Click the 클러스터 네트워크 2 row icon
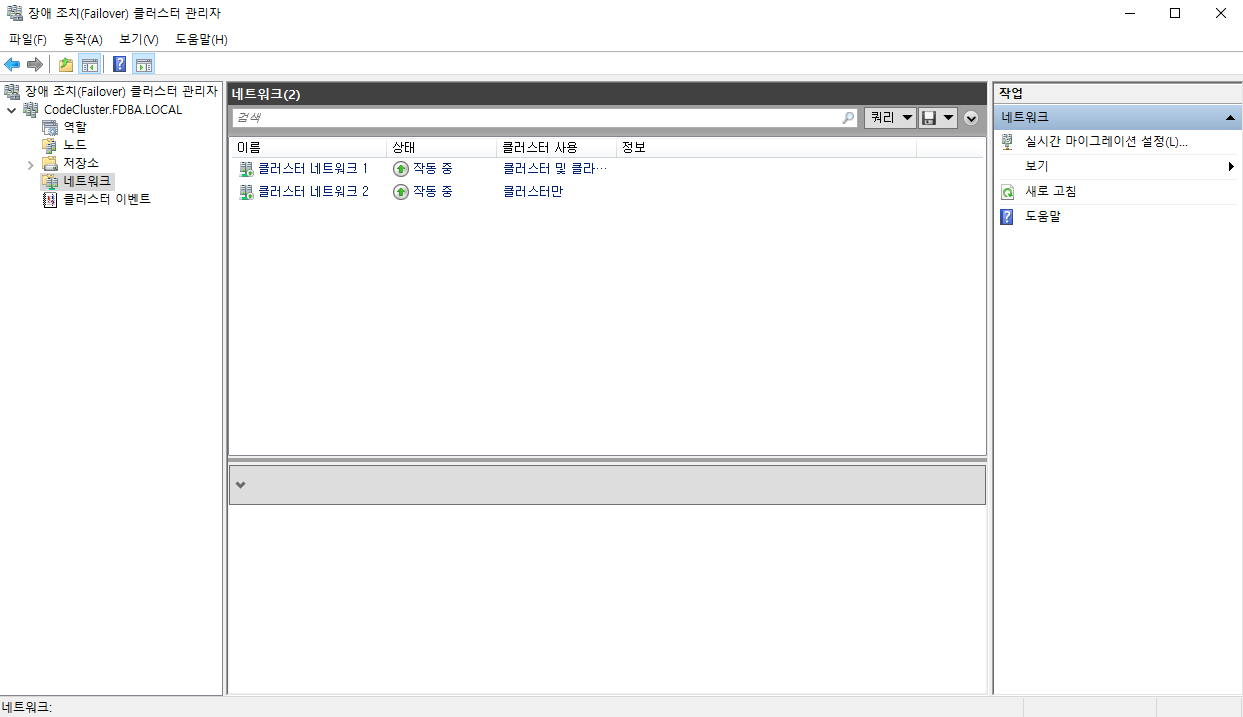Screen dimensions: 1243x717 coord(246,191)
